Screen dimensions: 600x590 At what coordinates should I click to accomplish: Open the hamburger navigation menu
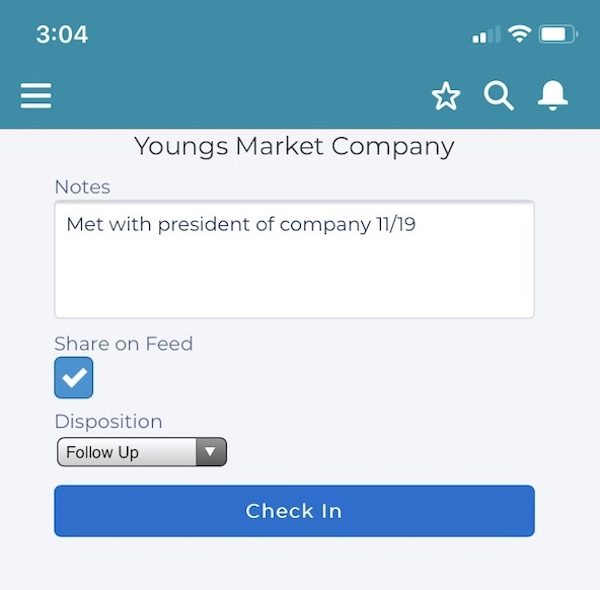(36, 96)
